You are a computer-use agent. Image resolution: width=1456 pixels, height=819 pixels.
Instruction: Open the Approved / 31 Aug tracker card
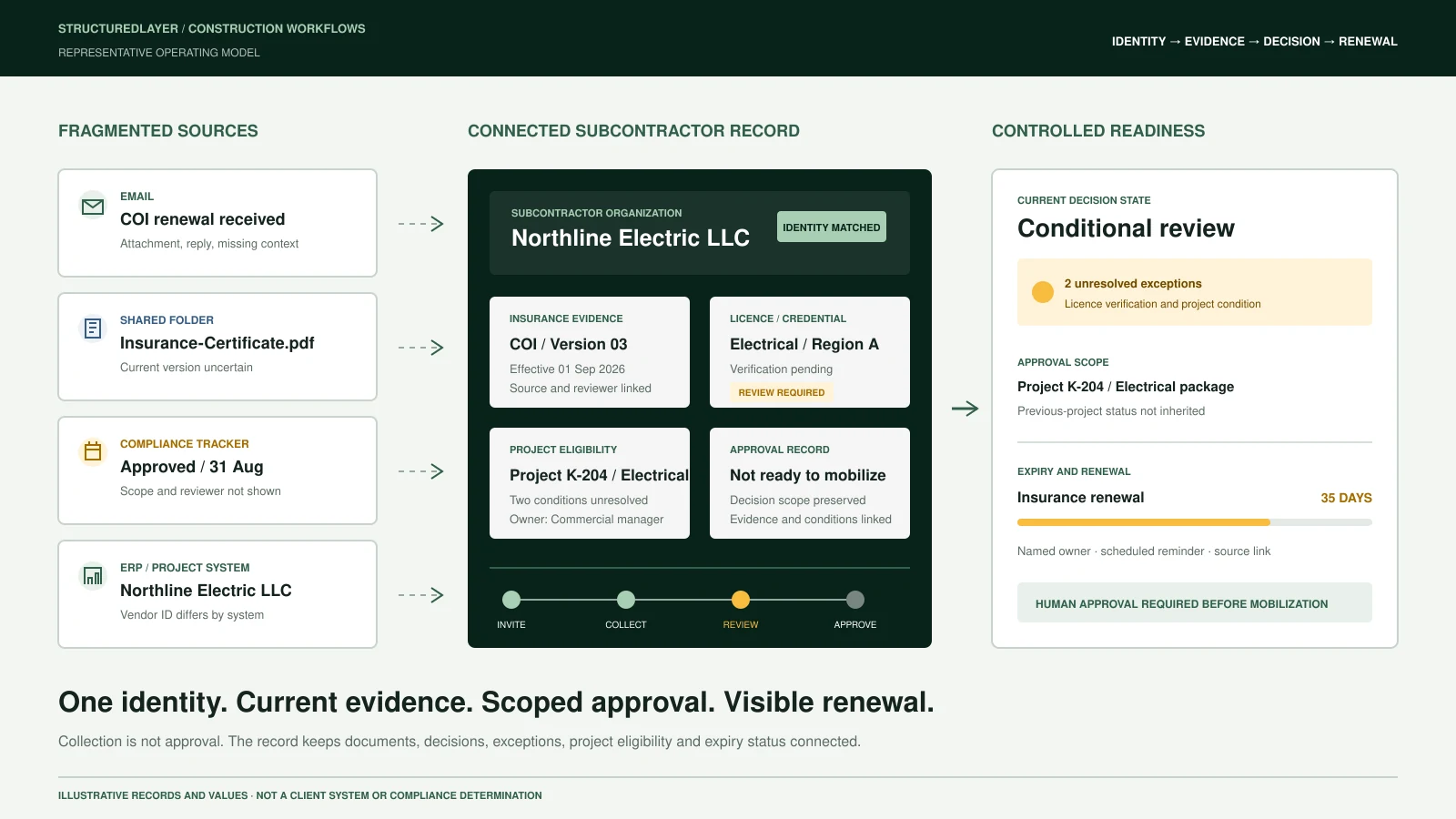(x=217, y=470)
